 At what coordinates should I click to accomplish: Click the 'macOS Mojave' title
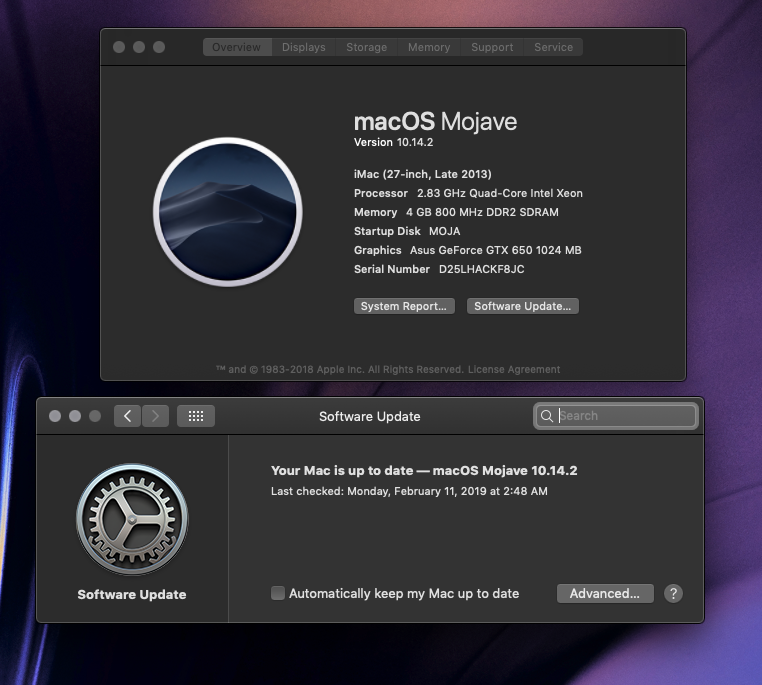[x=435, y=121]
